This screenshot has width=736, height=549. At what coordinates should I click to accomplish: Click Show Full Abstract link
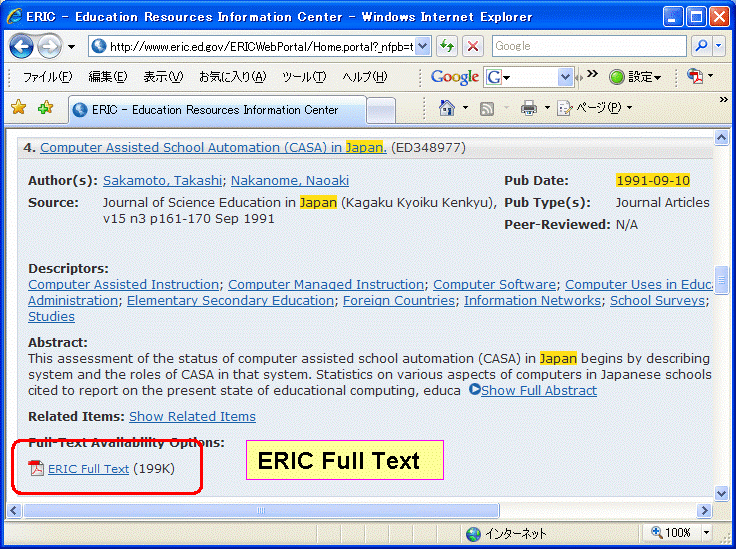[539, 390]
